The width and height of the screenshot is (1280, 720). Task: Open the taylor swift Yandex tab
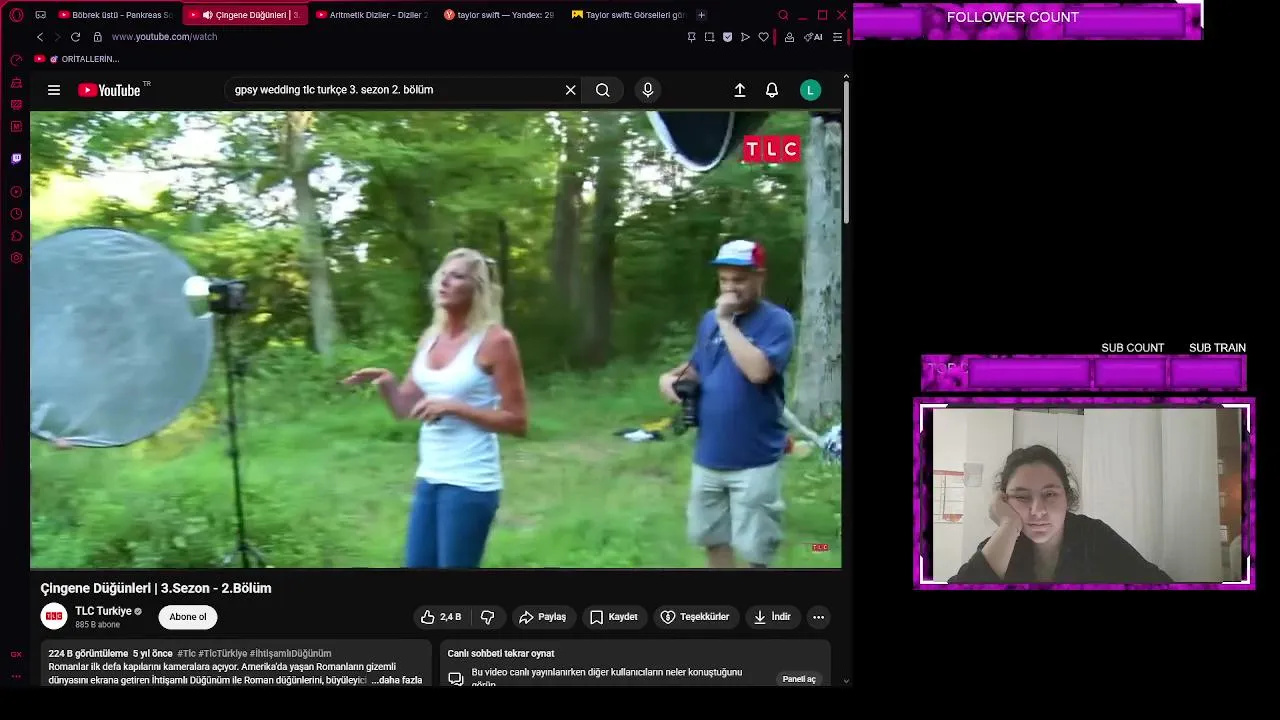[x=500, y=15]
